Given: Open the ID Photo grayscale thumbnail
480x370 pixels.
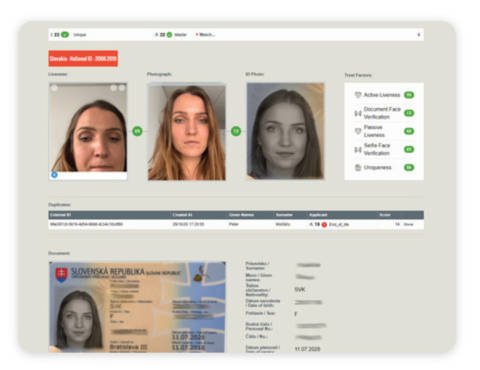Looking at the screenshot, I should 285,131.
